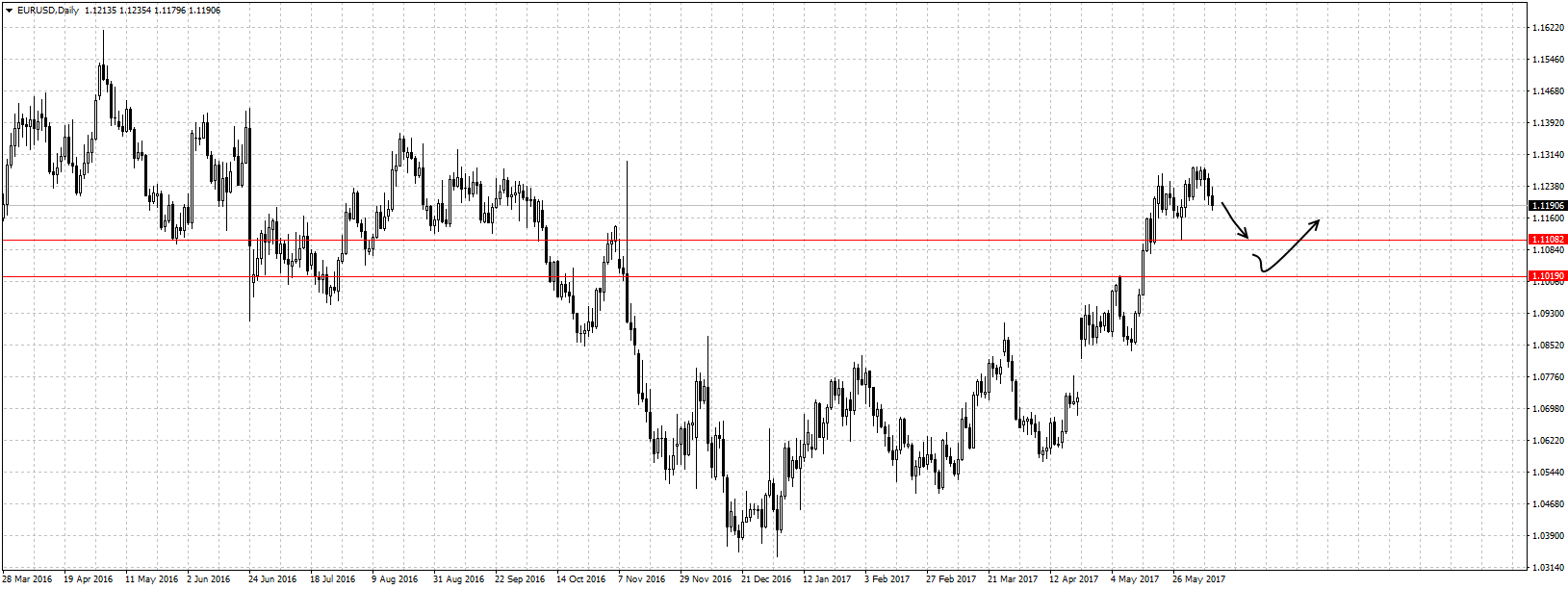Viewport: 1568px width, 590px height.
Task: Click the 1.09300 value on price scale
Action: click(1547, 314)
